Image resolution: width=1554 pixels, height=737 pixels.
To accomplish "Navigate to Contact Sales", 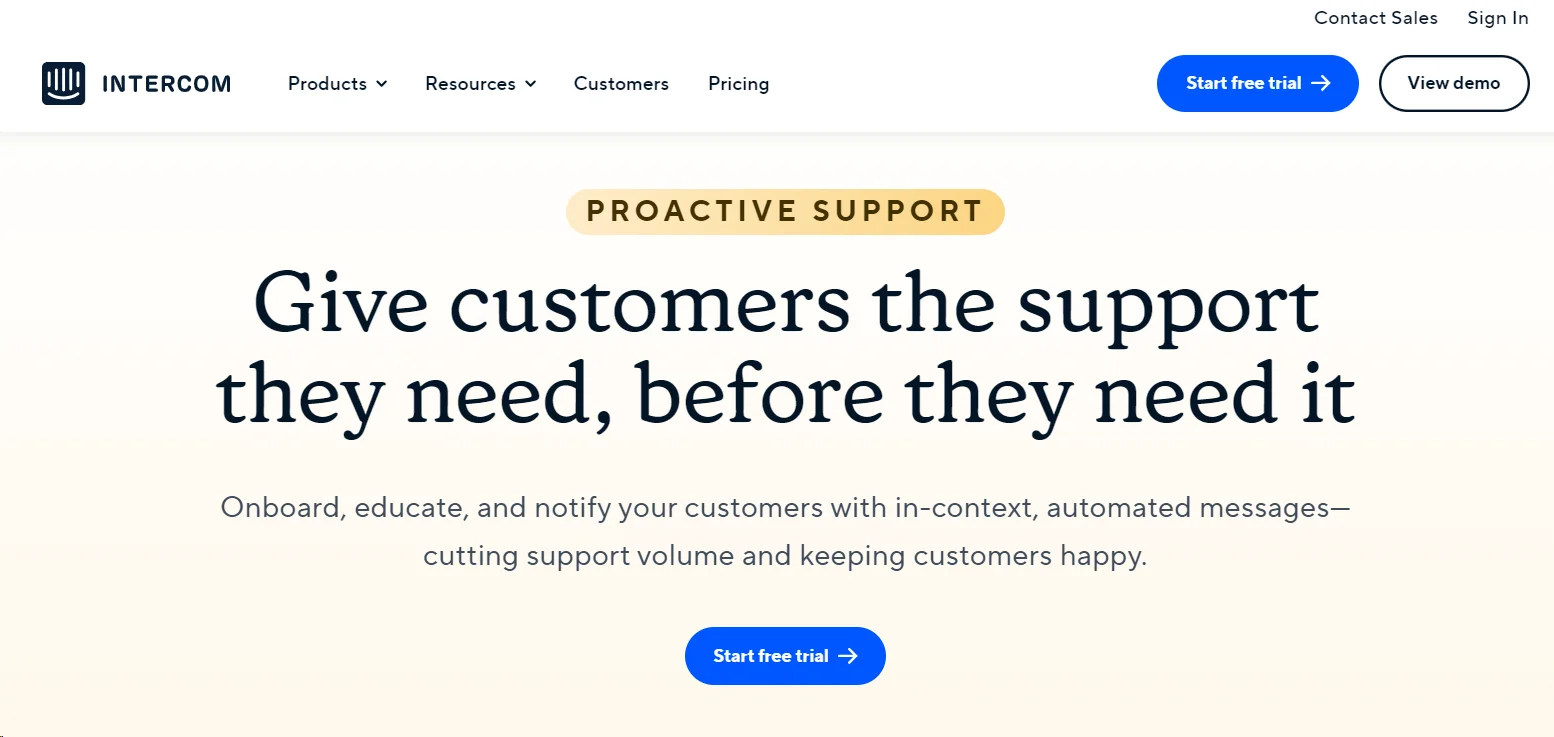I will pos(1375,18).
